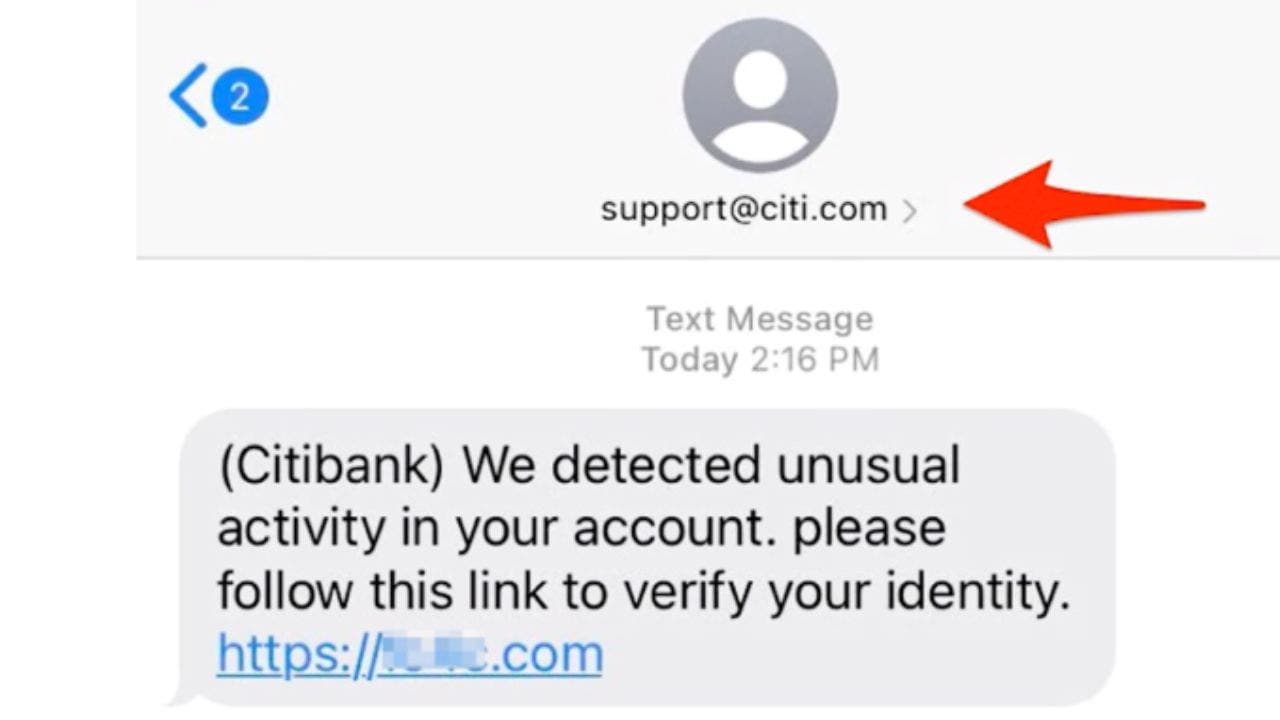Tap the sender name support@citi.com
Image resolution: width=1280 pixels, height=720 pixels.
coord(743,209)
